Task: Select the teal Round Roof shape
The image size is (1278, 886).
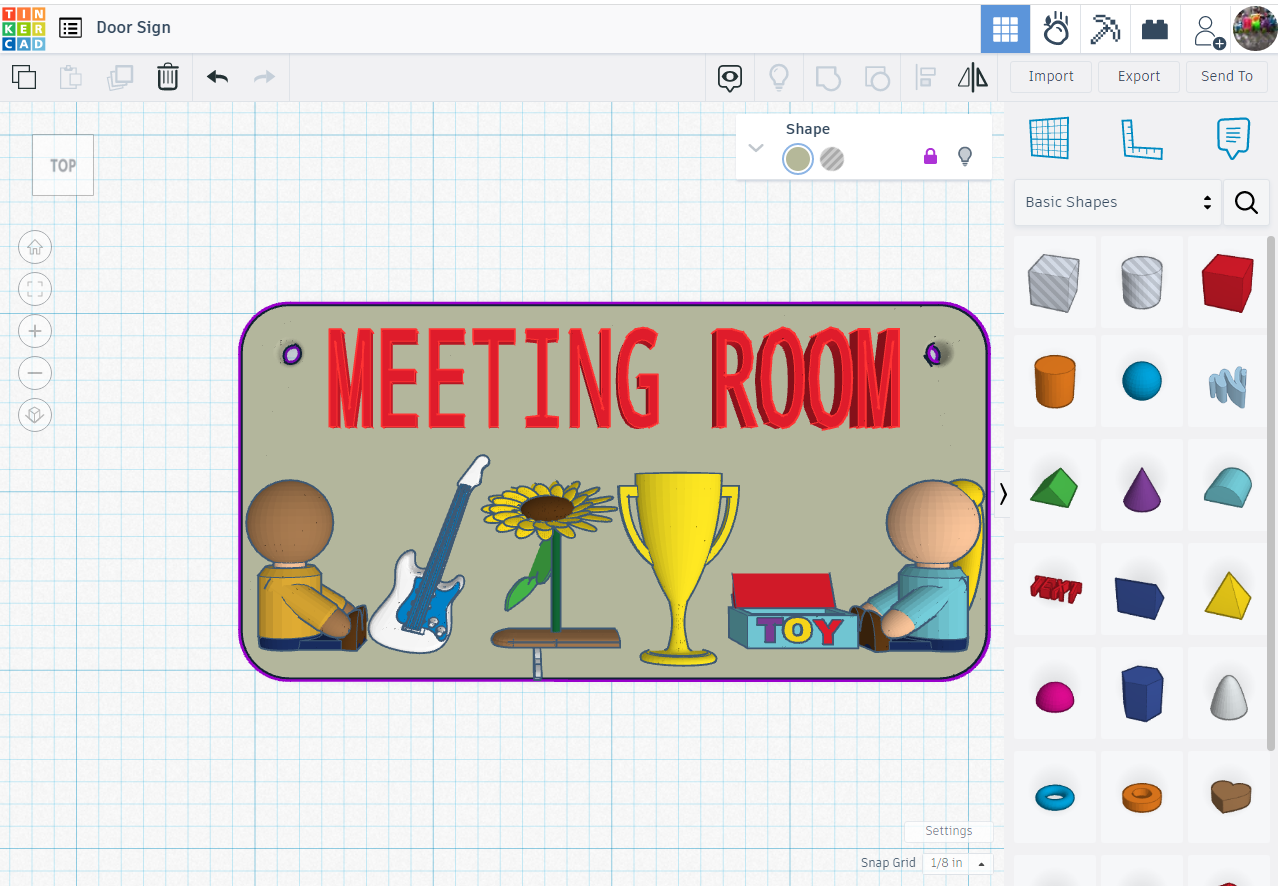Action: pos(1228,487)
